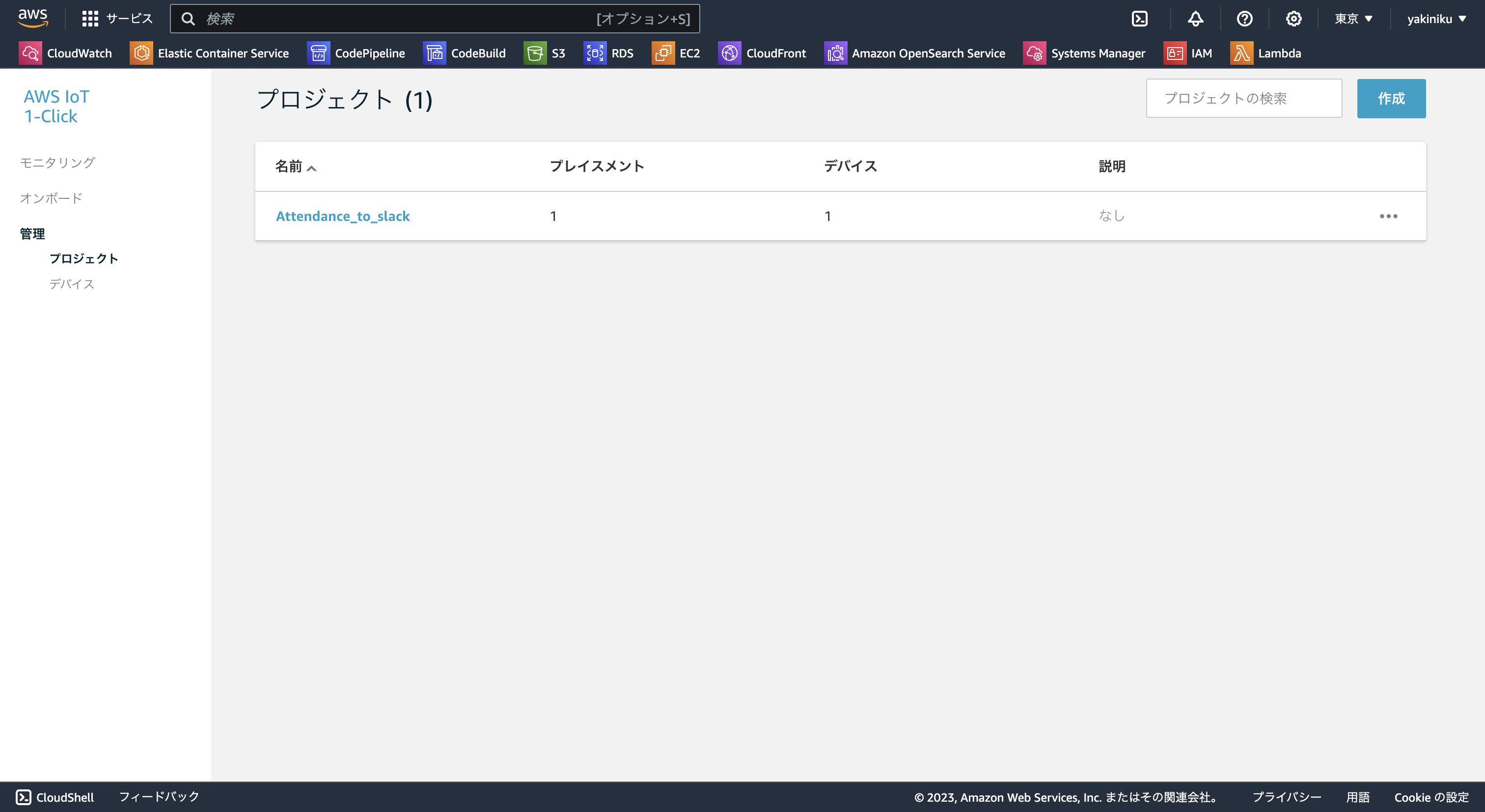Open Lambda shortcut icon

(x=1242, y=53)
